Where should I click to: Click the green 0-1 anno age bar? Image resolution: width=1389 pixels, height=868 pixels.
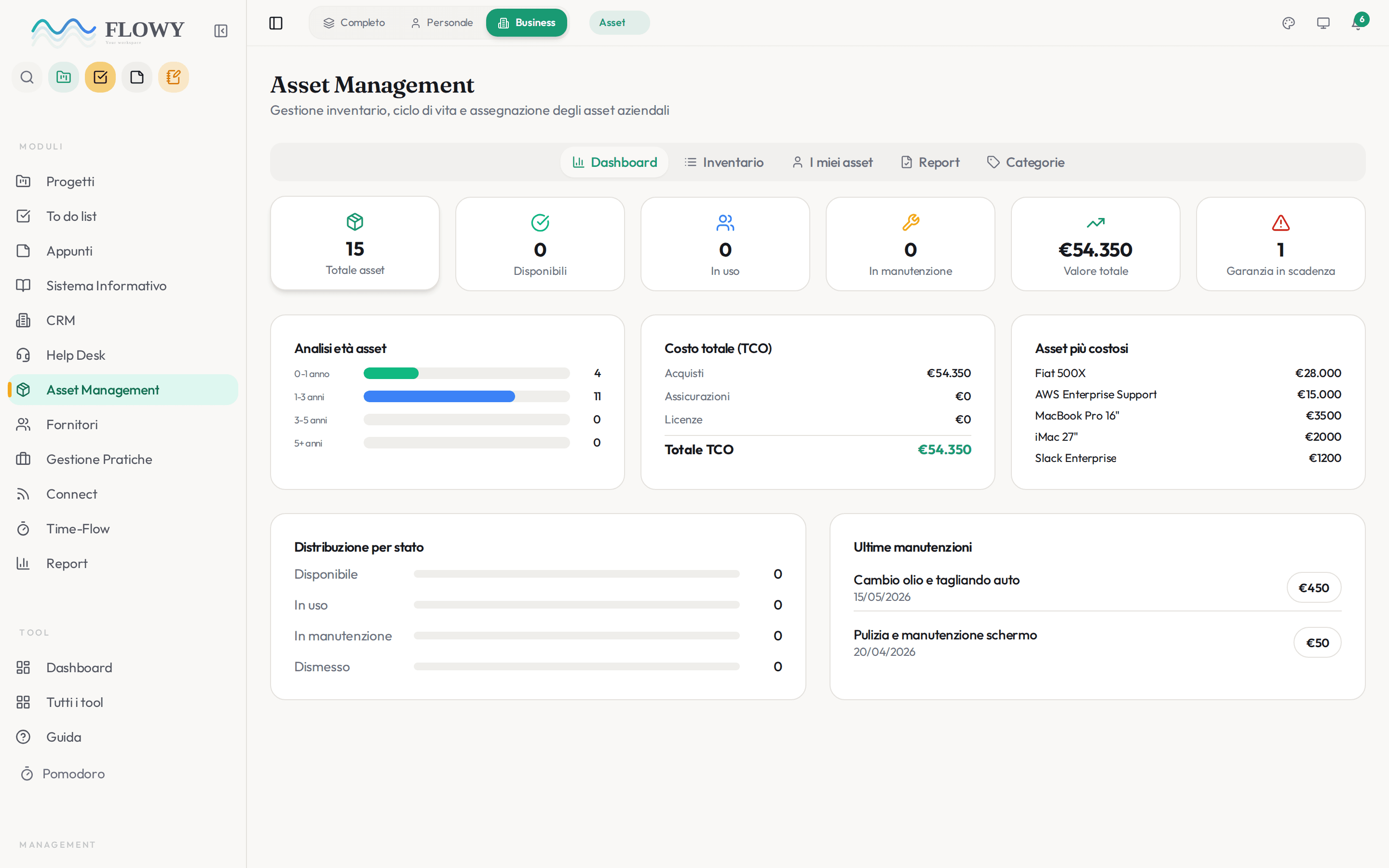[x=391, y=374]
